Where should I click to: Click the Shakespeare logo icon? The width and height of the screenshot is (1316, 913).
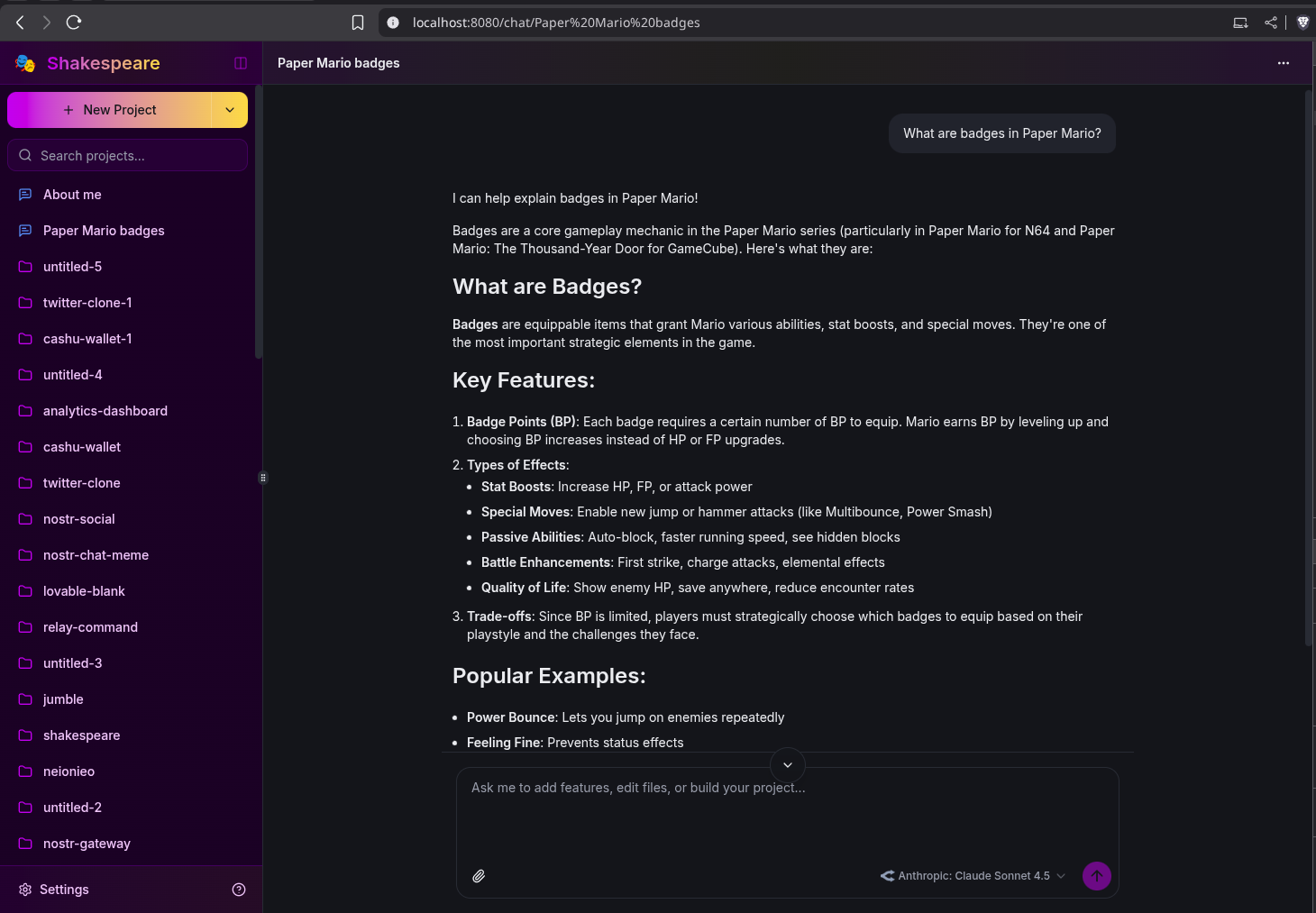point(25,63)
